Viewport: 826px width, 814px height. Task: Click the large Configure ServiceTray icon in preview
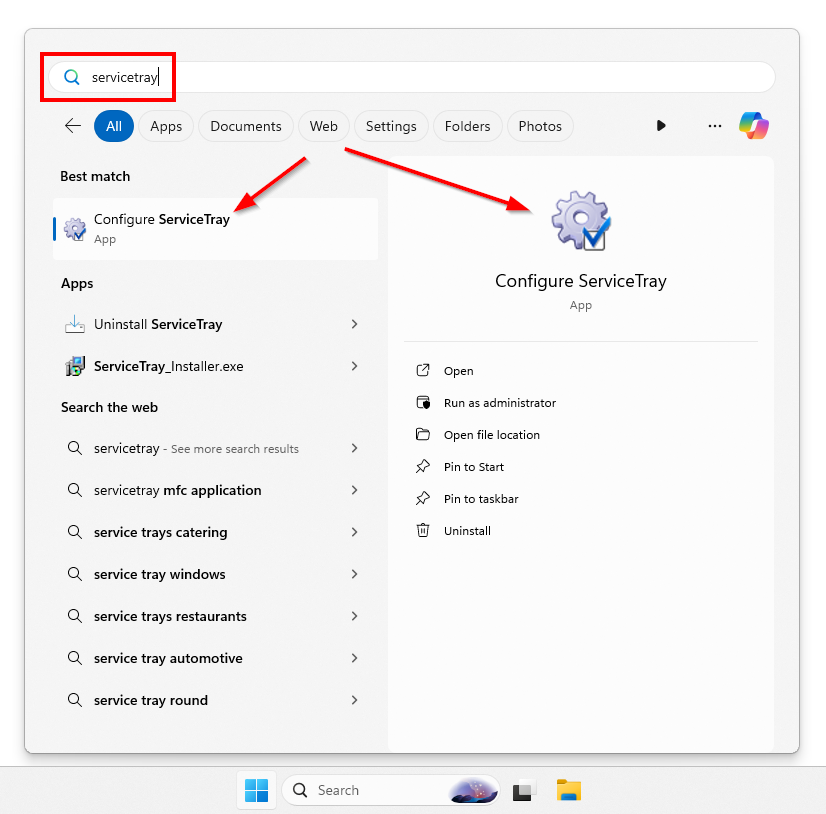pos(581,220)
